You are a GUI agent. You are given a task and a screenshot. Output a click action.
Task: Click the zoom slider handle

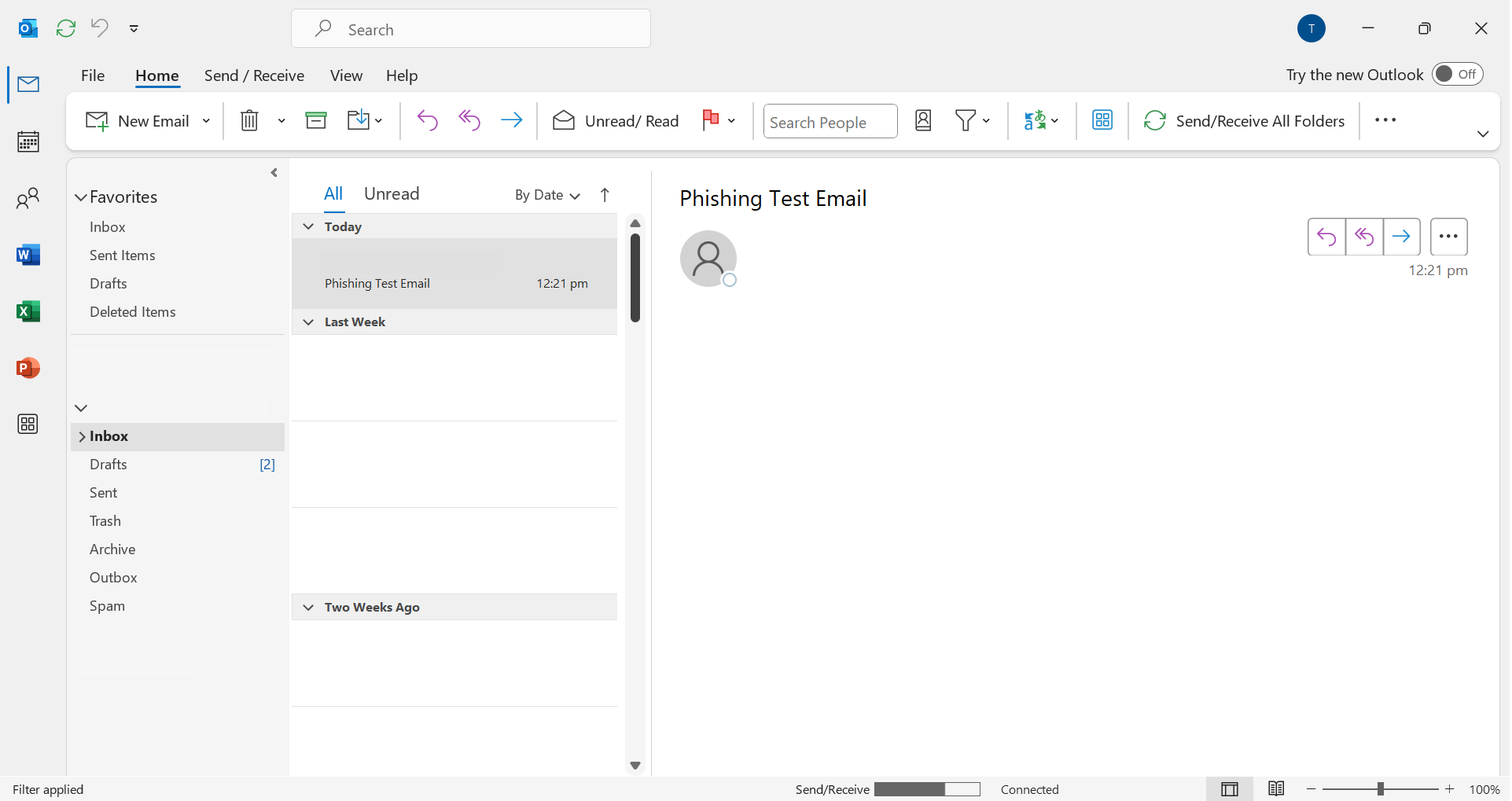click(1381, 789)
